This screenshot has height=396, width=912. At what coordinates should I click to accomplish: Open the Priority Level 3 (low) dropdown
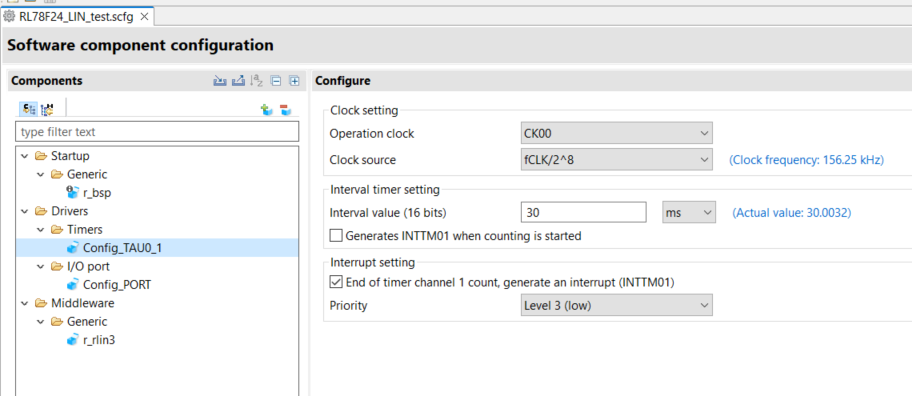pos(616,305)
